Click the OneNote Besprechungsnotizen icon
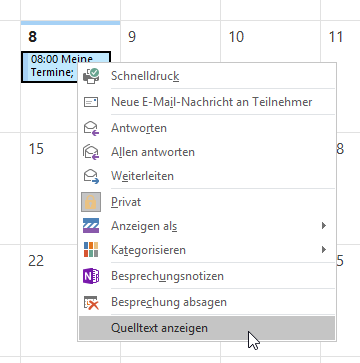This screenshot has height=363, width=360. click(91, 276)
